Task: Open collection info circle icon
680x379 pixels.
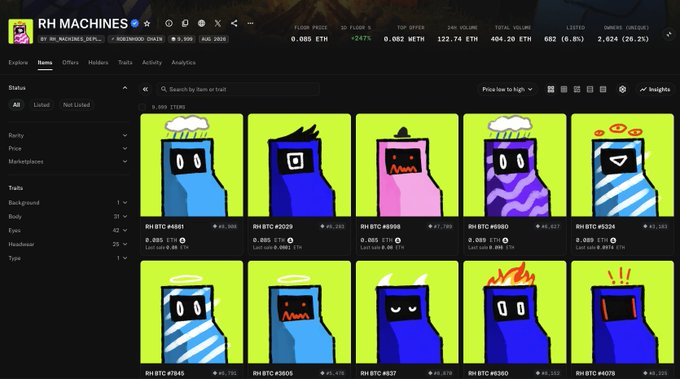Action: [x=169, y=23]
